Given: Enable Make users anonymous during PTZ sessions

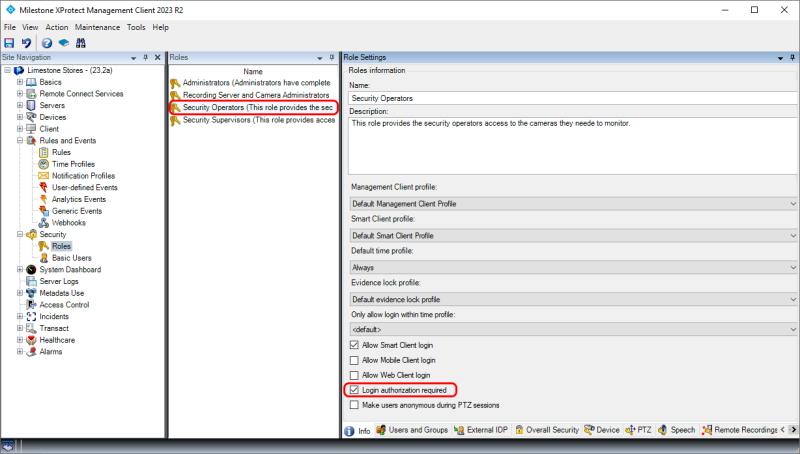Looking at the screenshot, I should coord(354,405).
